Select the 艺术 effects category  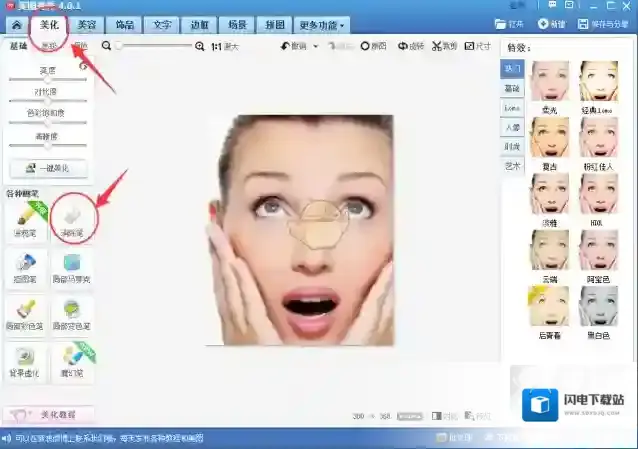click(x=512, y=166)
